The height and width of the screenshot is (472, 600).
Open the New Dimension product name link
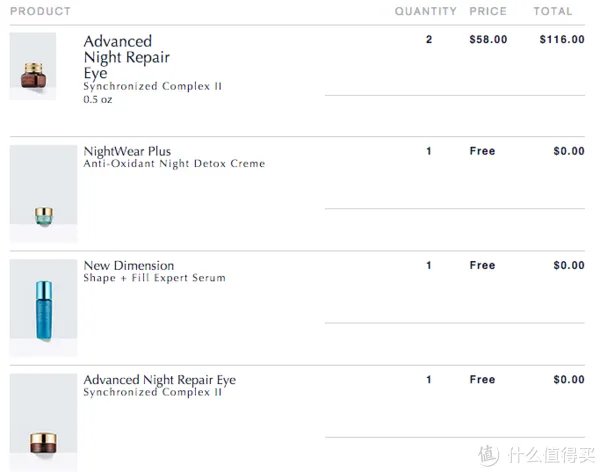click(x=128, y=265)
